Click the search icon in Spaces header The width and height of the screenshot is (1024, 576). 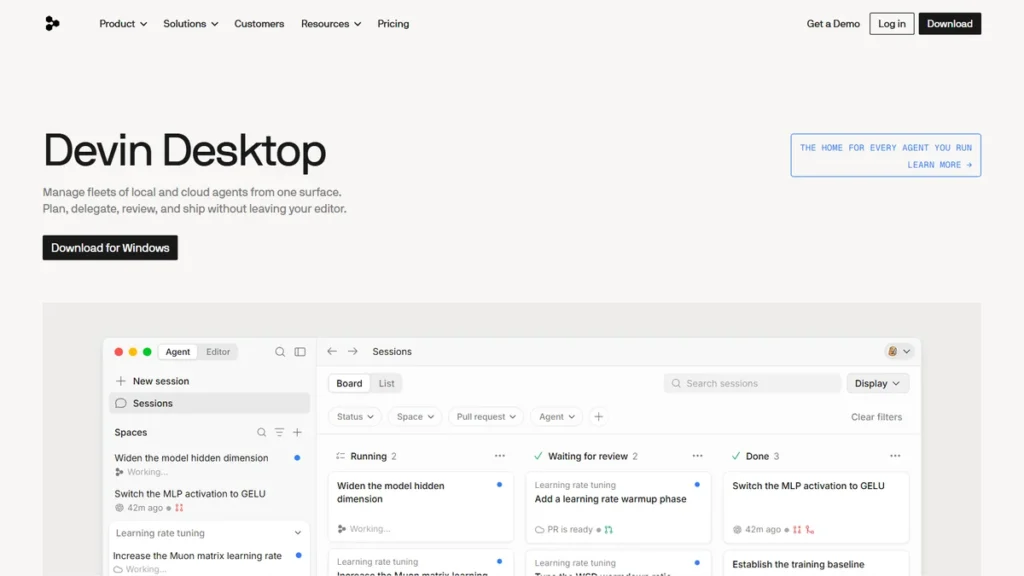click(x=261, y=432)
